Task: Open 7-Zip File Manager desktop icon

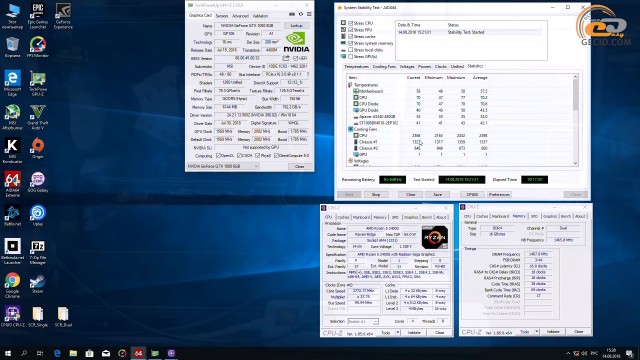Action: [38, 252]
